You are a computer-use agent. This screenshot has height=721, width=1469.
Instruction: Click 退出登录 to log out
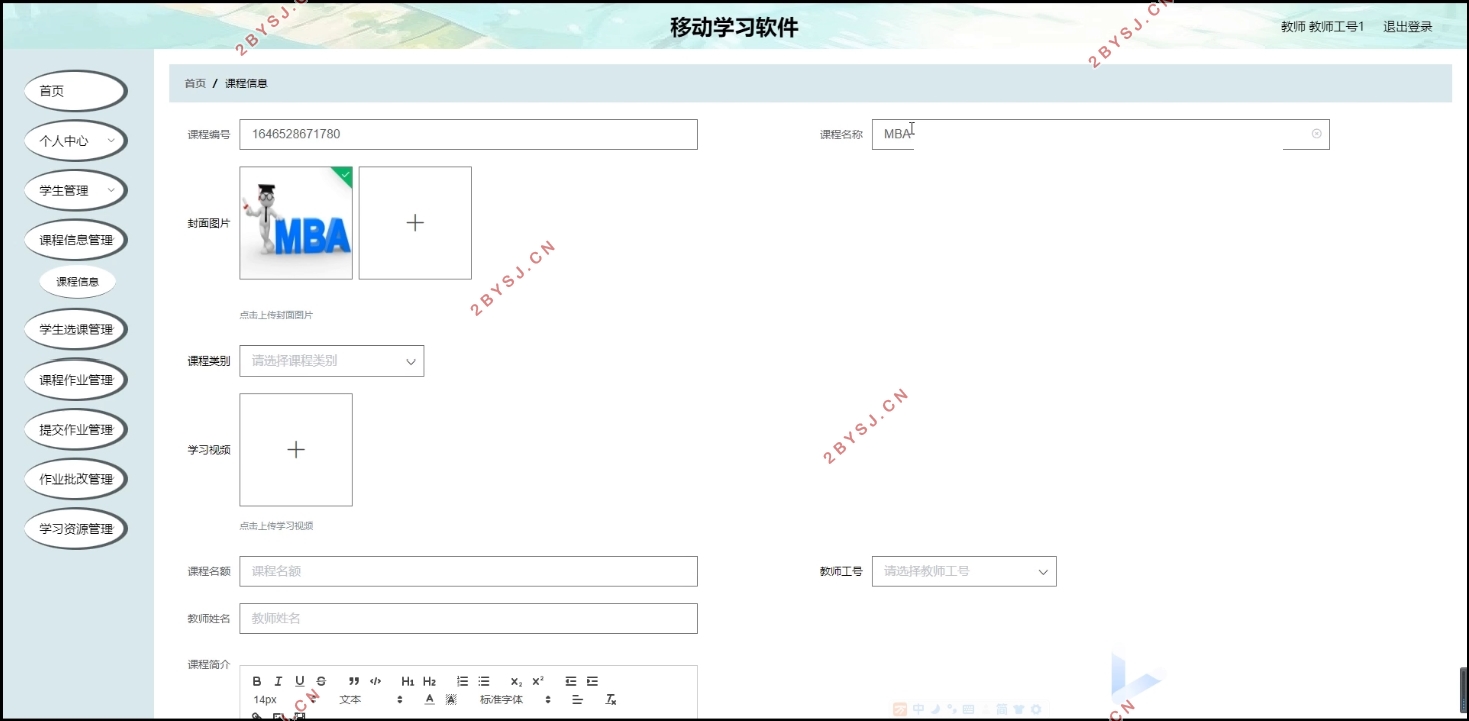(x=1407, y=27)
